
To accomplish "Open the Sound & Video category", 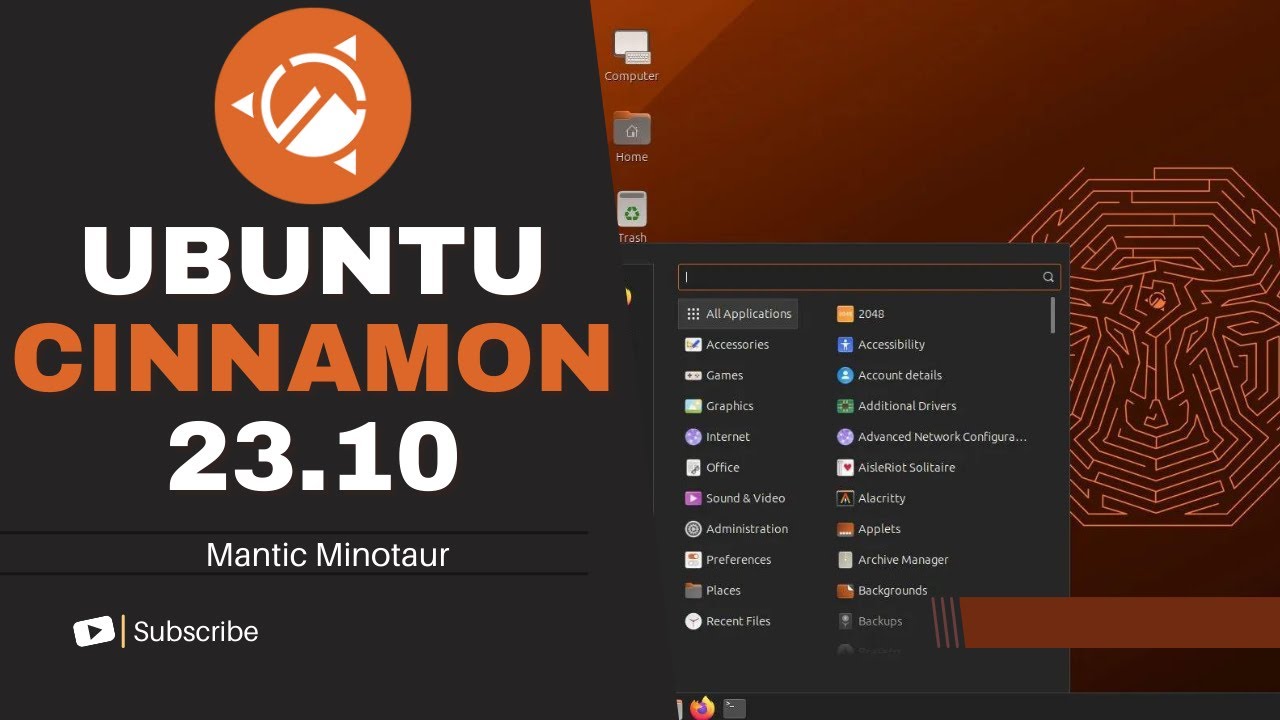I will point(738,498).
